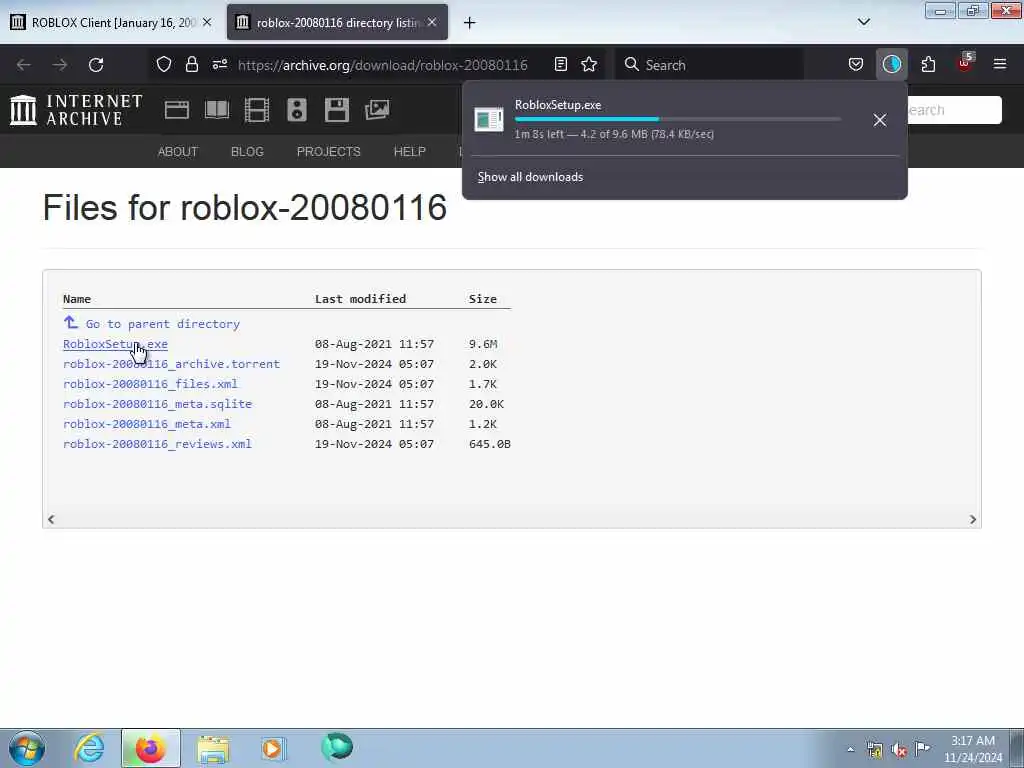Open the PROJECTS menu item
Image resolution: width=1024 pixels, height=768 pixels.
[328, 152]
